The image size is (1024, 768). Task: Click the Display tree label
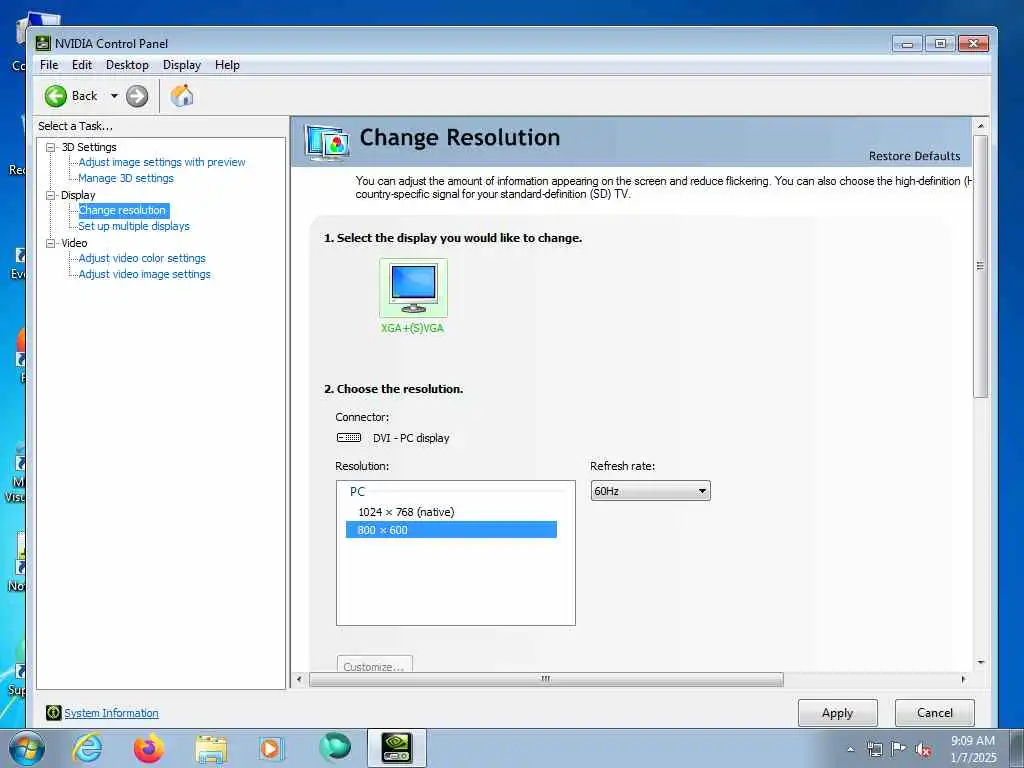pyautogui.click(x=78, y=195)
